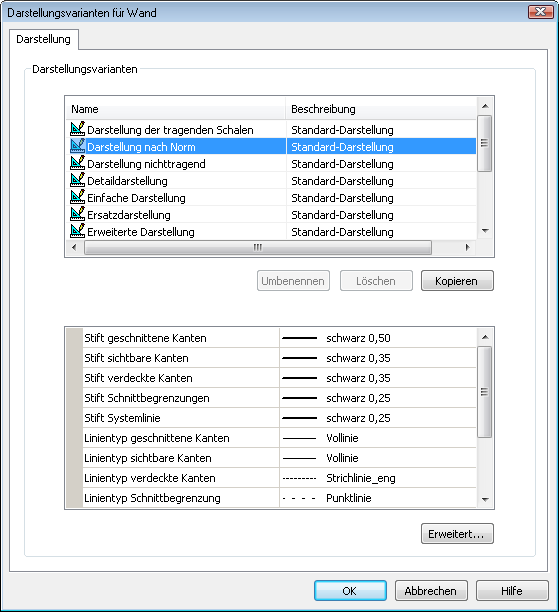The height and width of the screenshot is (612, 559).
Task: Click the Einfache Darstellung icon
Action: pos(77,197)
